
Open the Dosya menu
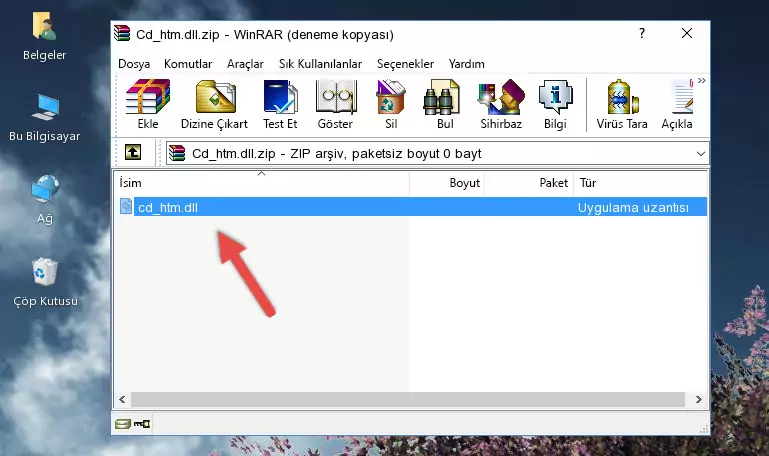point(134,64)
